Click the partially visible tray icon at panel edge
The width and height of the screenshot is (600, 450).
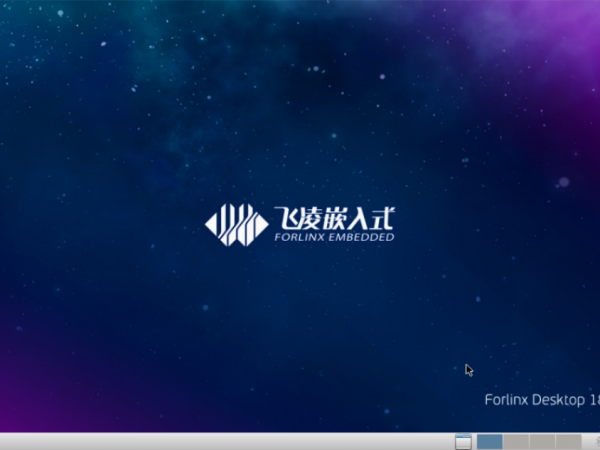[595, 441]
